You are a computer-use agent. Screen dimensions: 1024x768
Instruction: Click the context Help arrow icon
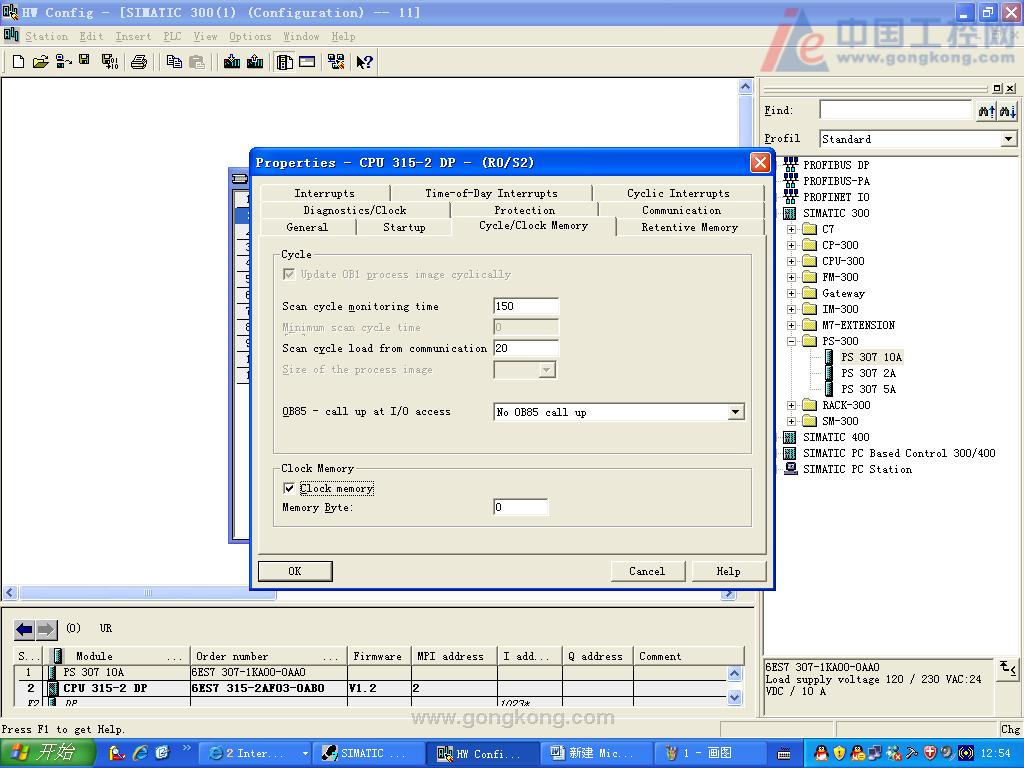point(364,62)
